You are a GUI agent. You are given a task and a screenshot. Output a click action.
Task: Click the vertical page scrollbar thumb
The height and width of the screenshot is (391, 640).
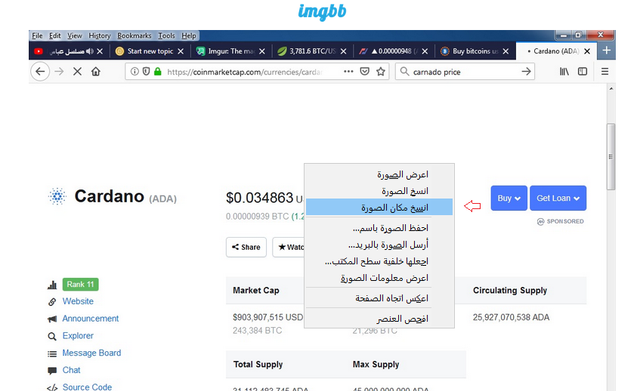pos(611,157)
